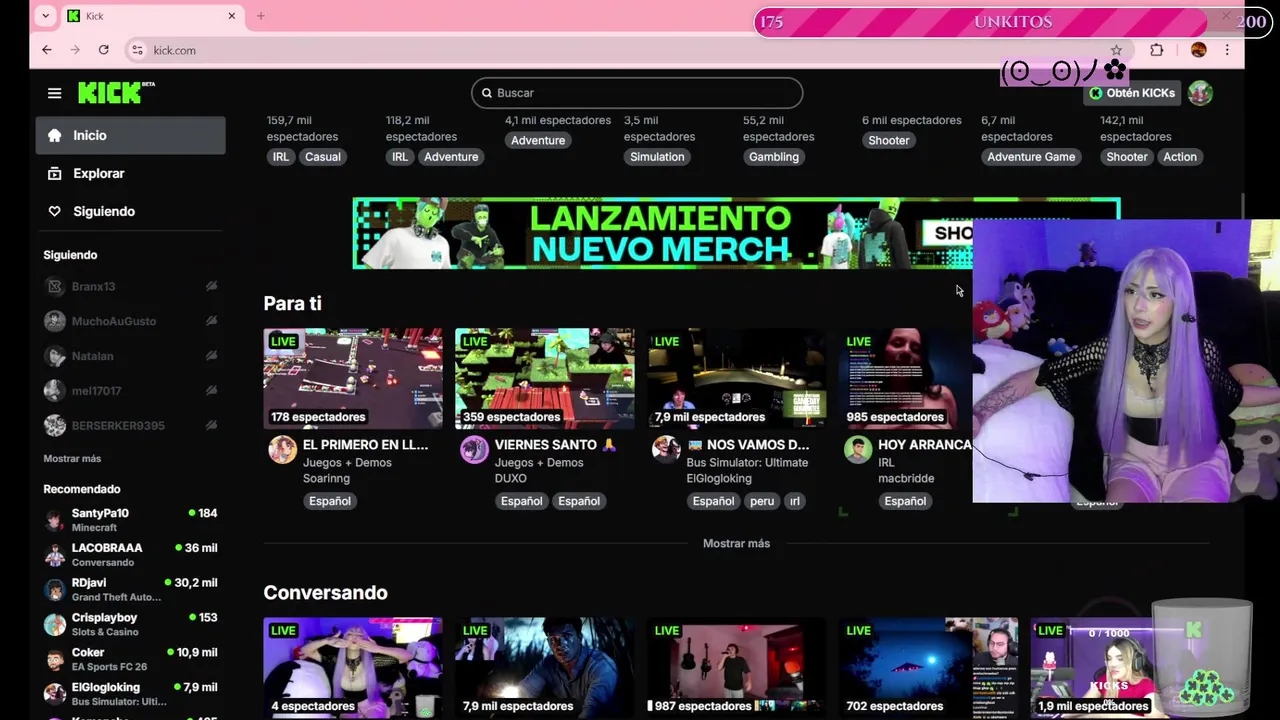
Task: Click Soarinng streamer avatar
Action: tap(282, 449)
